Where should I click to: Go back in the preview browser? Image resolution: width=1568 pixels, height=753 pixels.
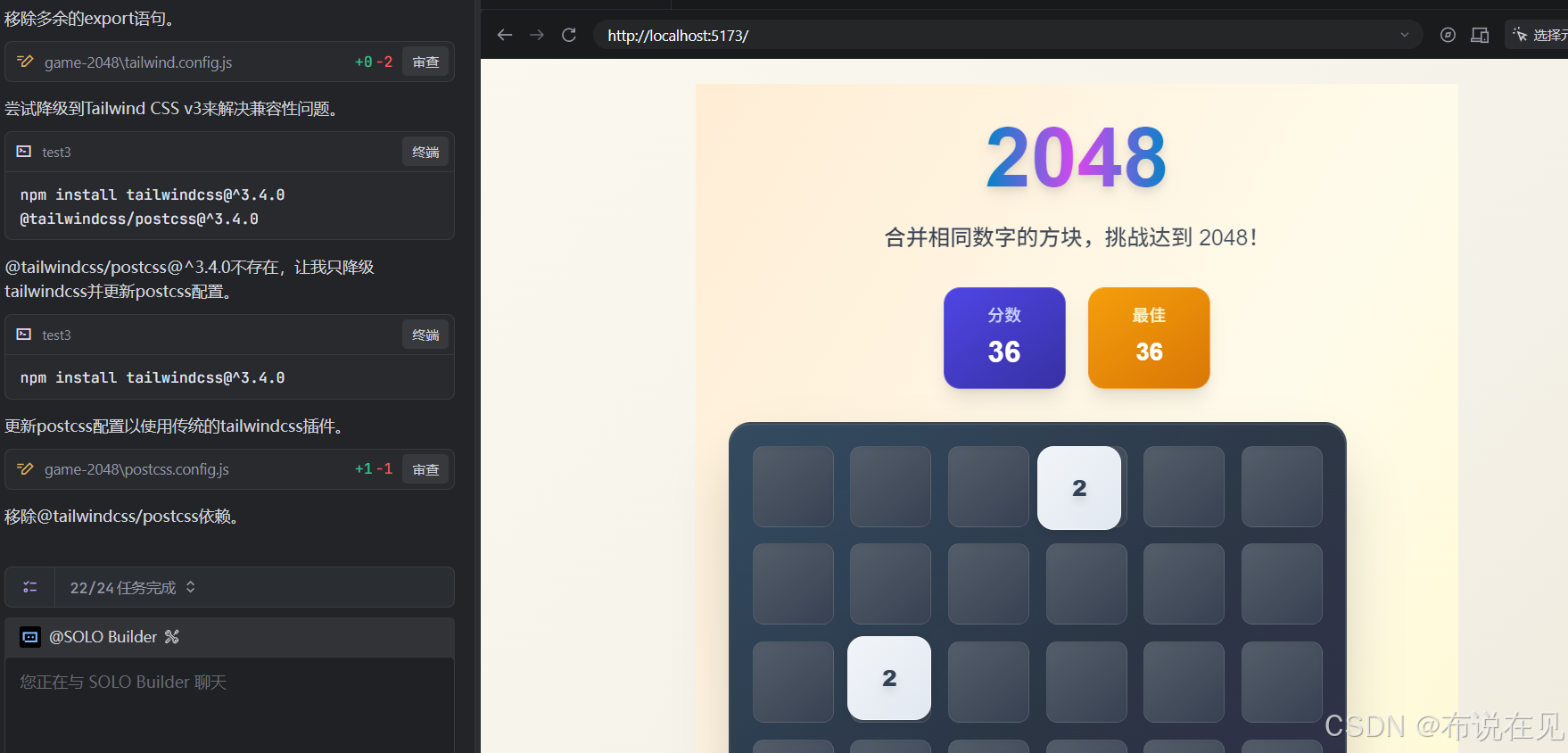point(505,35)
